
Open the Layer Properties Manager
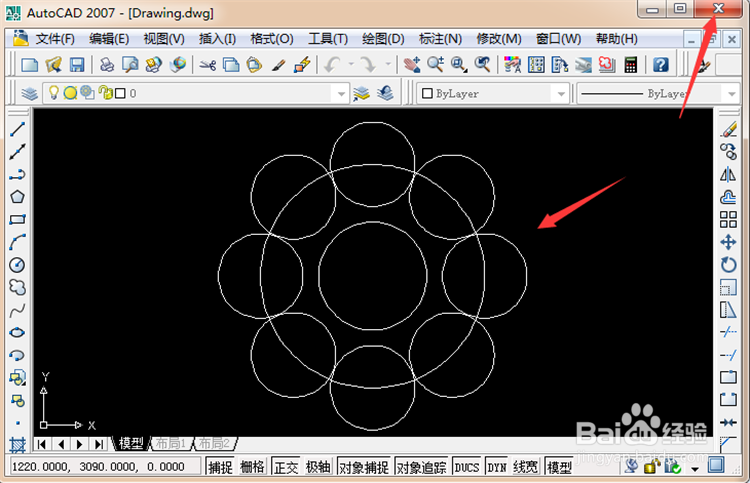29,93
